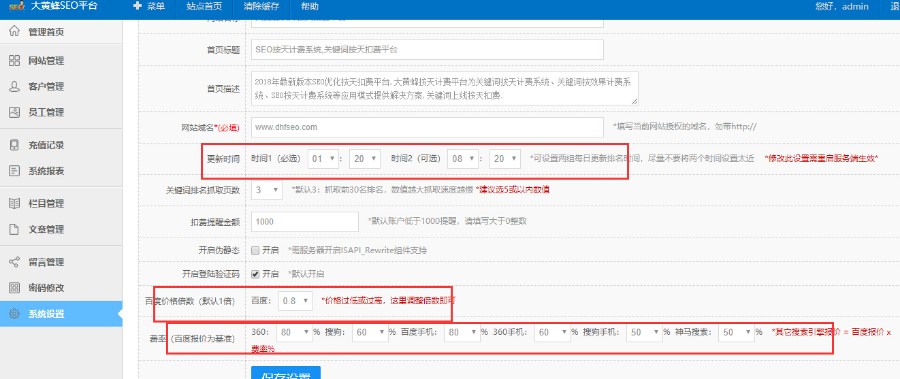Focus the 首页标题 input field

coord(428,49)
